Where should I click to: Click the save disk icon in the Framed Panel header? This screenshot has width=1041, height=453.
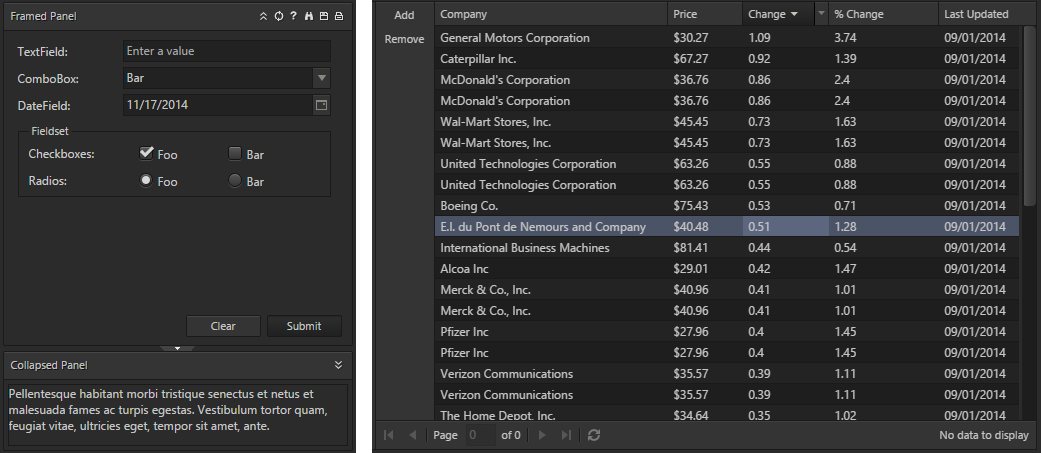(x=324, y=16)
